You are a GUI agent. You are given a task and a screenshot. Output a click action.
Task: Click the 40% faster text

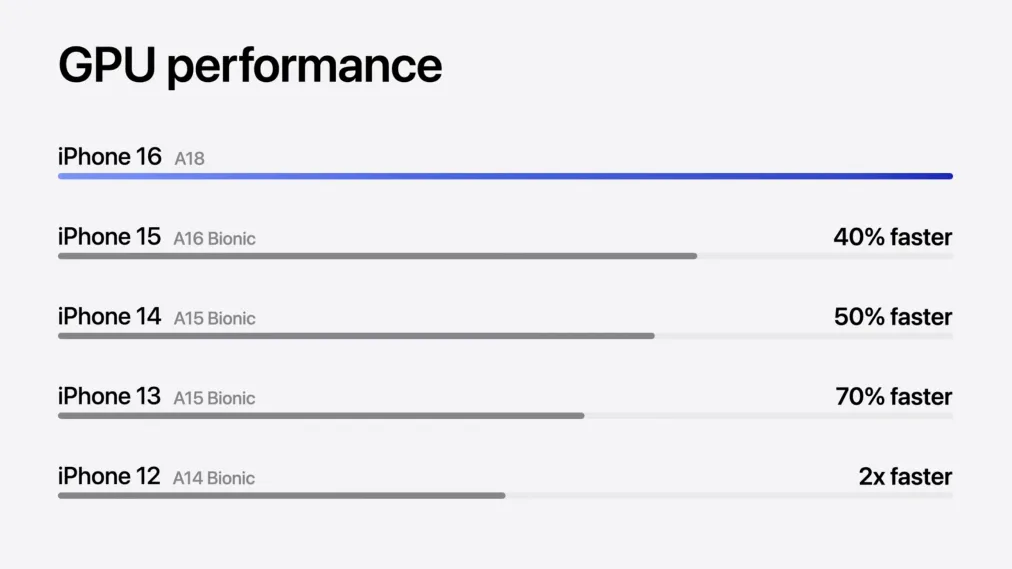(x=893, y=237)
